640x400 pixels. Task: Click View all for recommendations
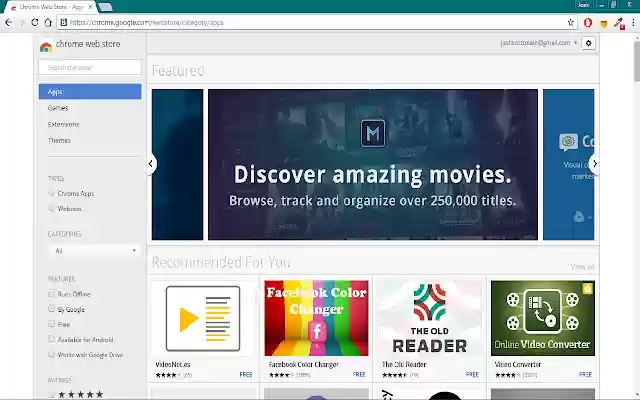582,267
